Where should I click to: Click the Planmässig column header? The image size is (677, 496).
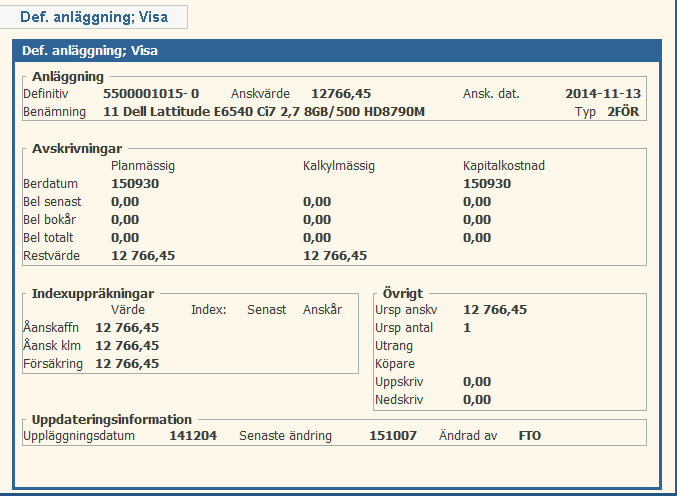(143, 166)
